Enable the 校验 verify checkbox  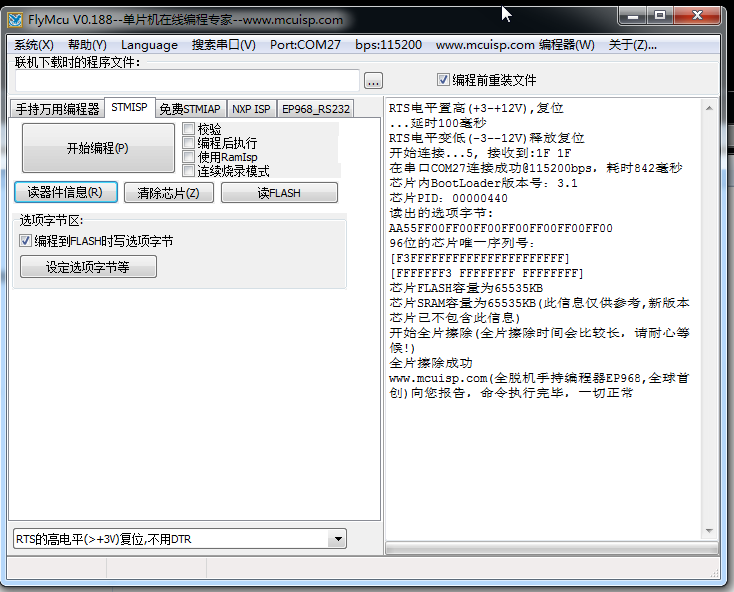pyautogui.click(x=189, y=129)
